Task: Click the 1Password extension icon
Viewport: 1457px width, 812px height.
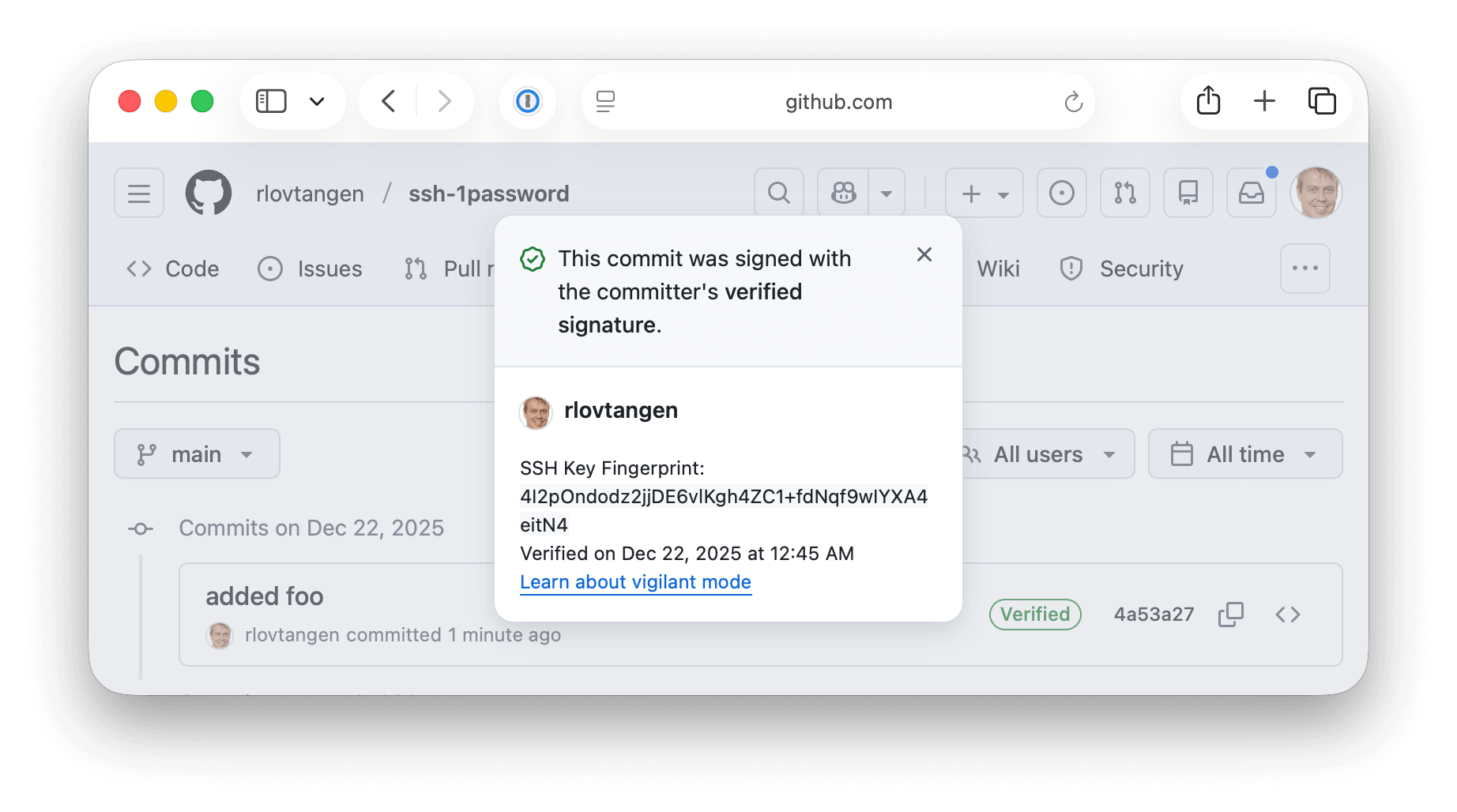Action: tap(527, 101)
